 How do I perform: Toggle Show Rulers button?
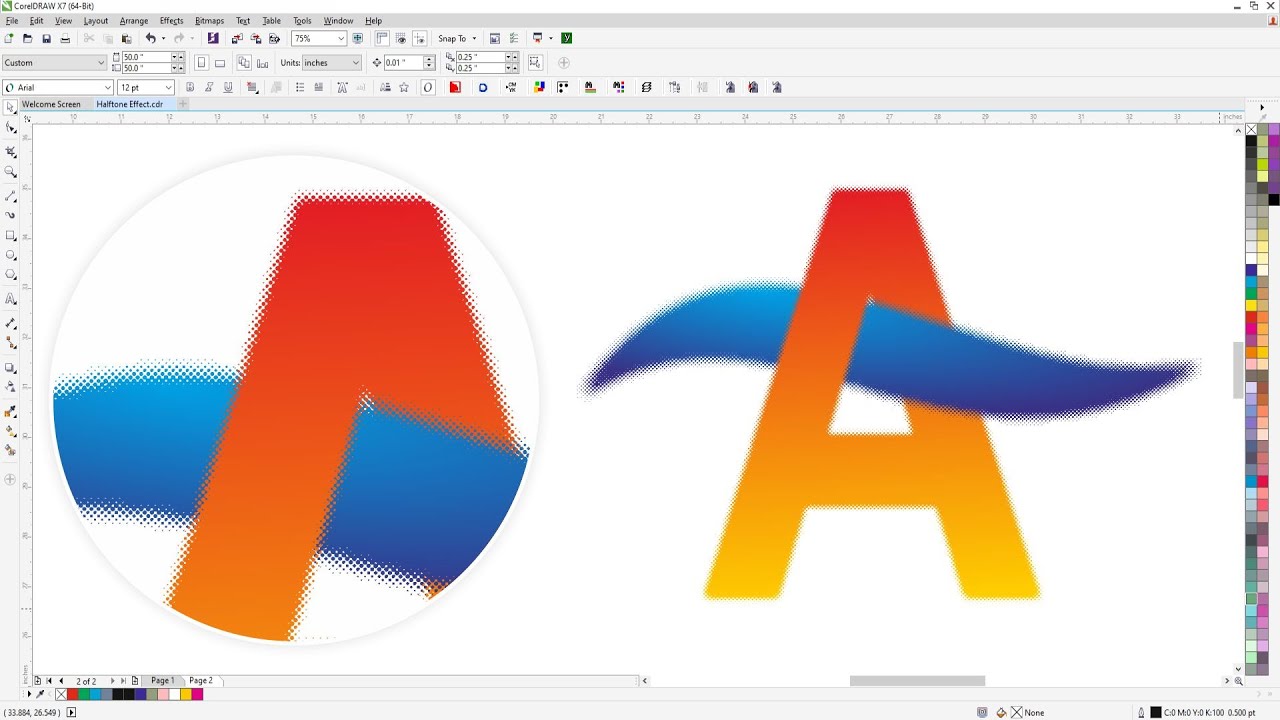coord(382,38)
